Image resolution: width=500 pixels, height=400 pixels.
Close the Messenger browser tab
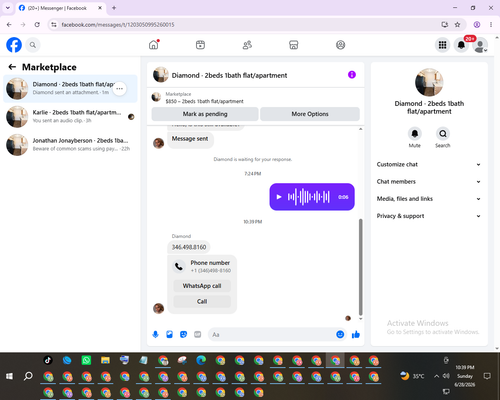click(100, 8)
